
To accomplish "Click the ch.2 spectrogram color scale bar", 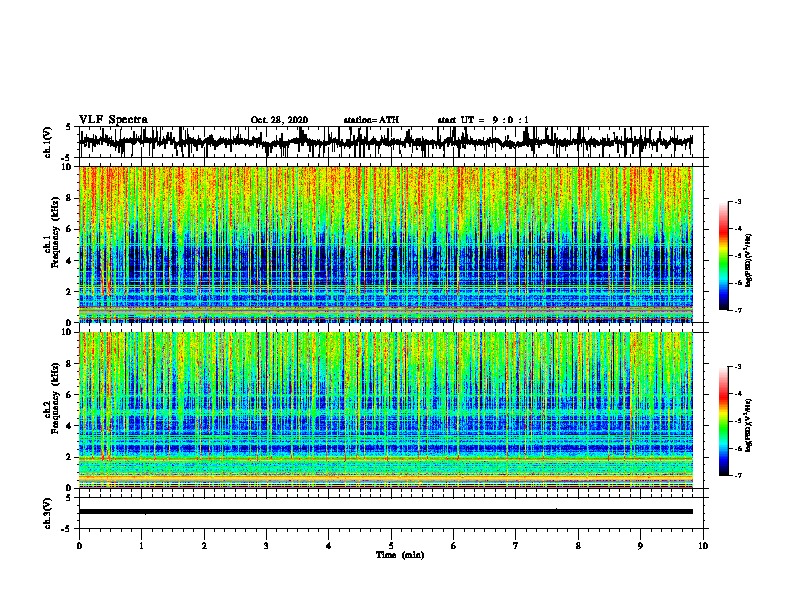I will pos(723,421).
